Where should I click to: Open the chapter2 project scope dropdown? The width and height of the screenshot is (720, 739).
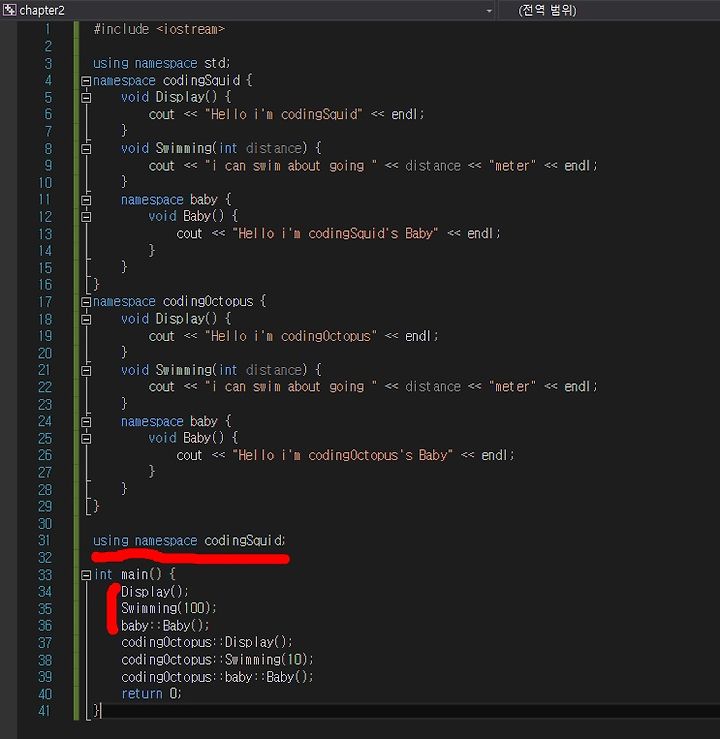(x=489, y=10)
